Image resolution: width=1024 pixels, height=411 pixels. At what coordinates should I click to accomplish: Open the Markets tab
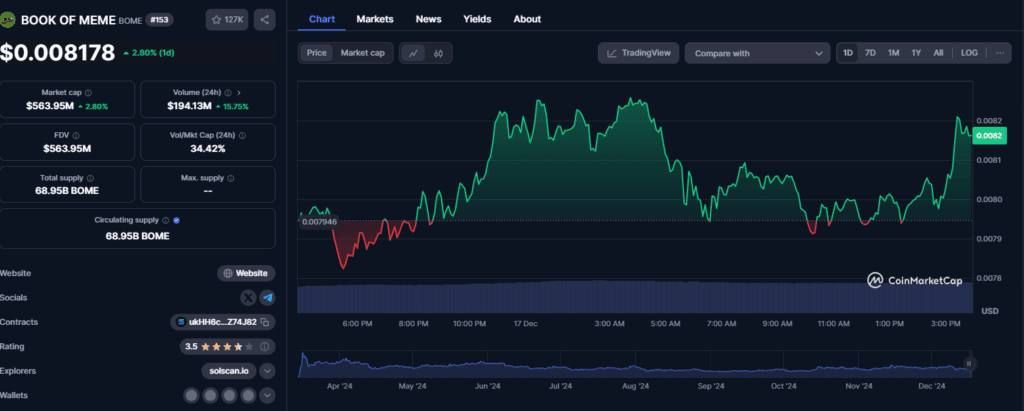375,19
